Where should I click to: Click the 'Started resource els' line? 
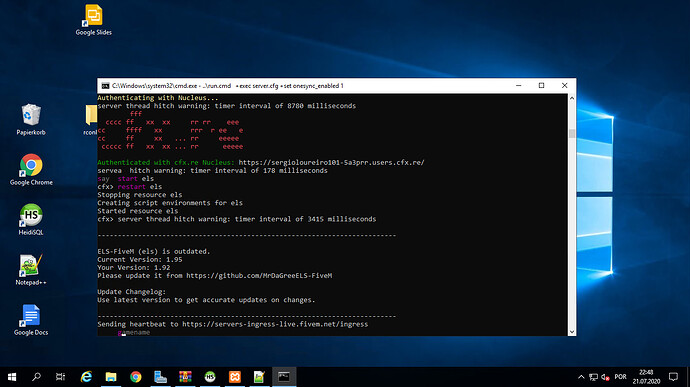[137, 211]
